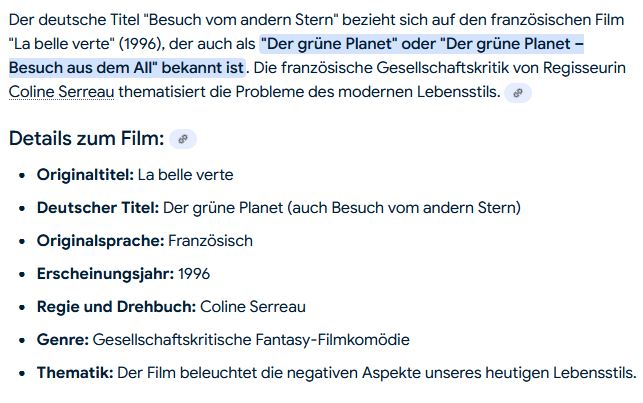Viewport: 643px width, 403px height.
Task: Click the source link icon after "Lebensstils."
Action: [517, 93]
